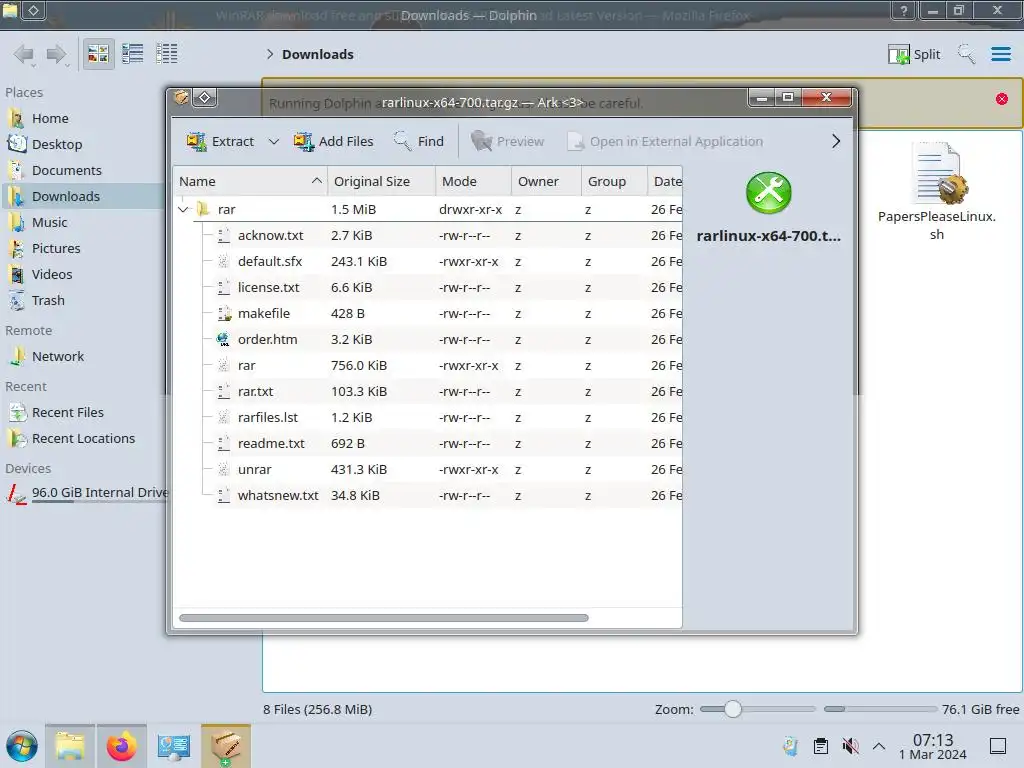The image size is (1024, 768).
Task: Expand the Ark toolbar overflow chevron
Action: (835, 141)
